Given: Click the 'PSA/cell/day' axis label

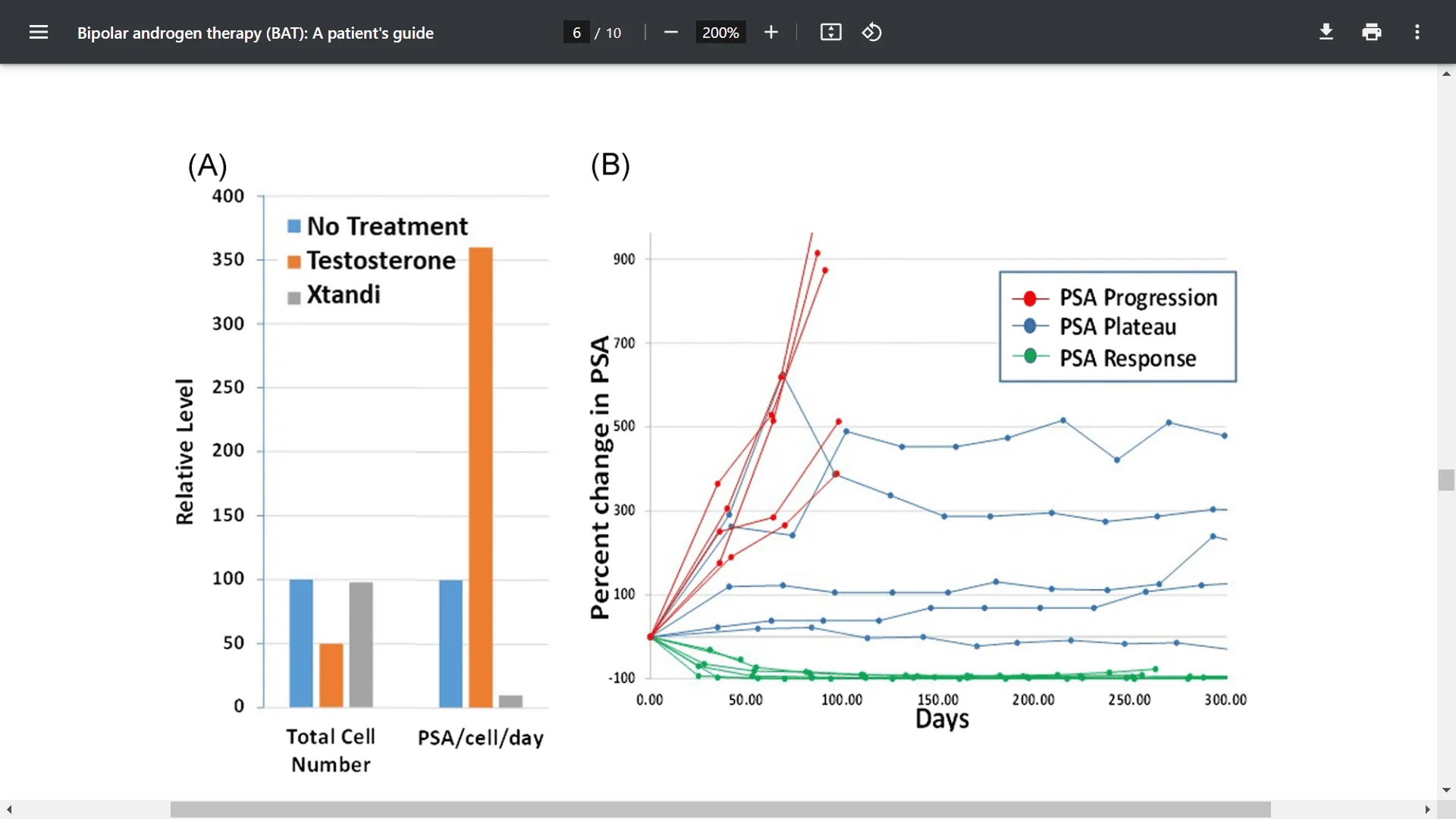Looking at the screenshot, I should pyautogui.click(x=481, y=738).
